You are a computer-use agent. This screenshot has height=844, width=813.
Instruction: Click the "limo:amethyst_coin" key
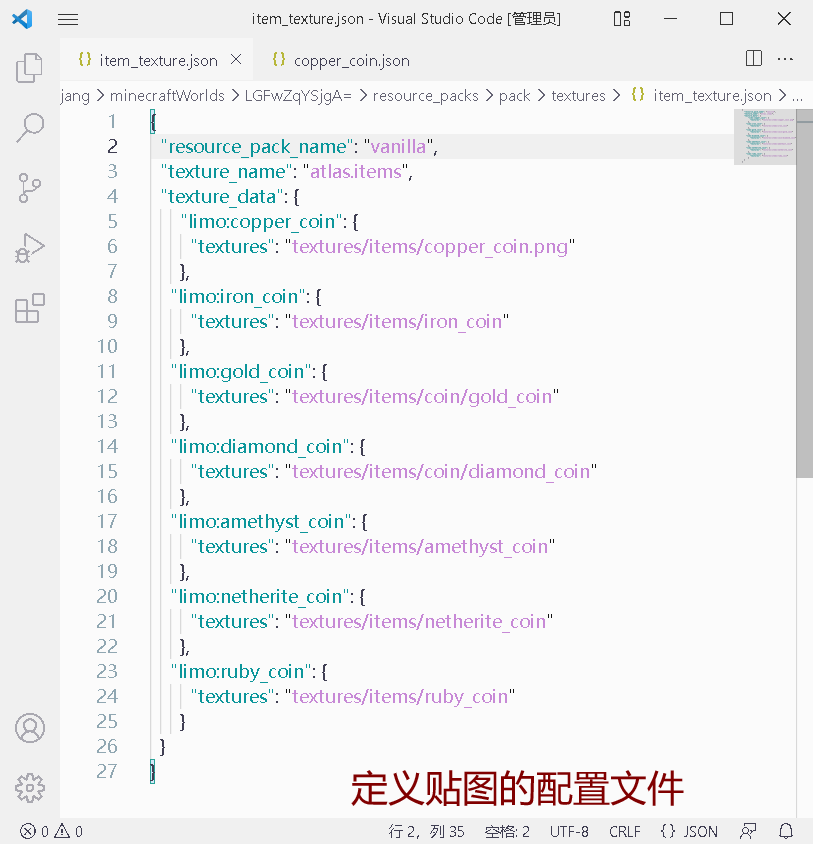(x=263, y=522)
